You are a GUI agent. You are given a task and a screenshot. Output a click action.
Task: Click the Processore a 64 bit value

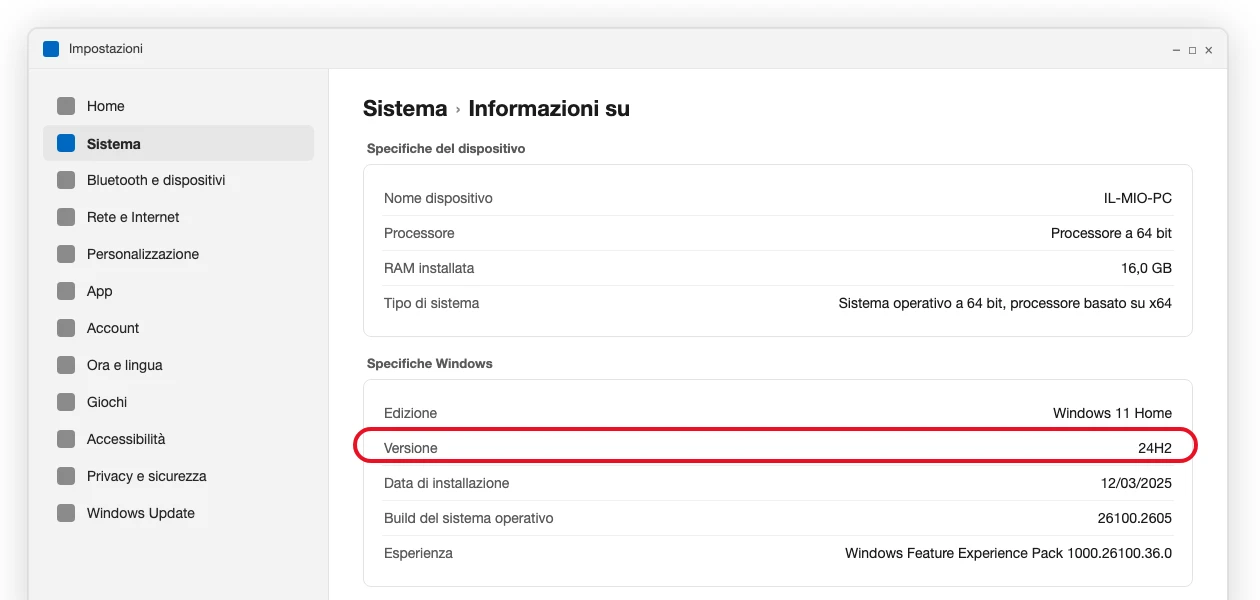[1111, 233]
